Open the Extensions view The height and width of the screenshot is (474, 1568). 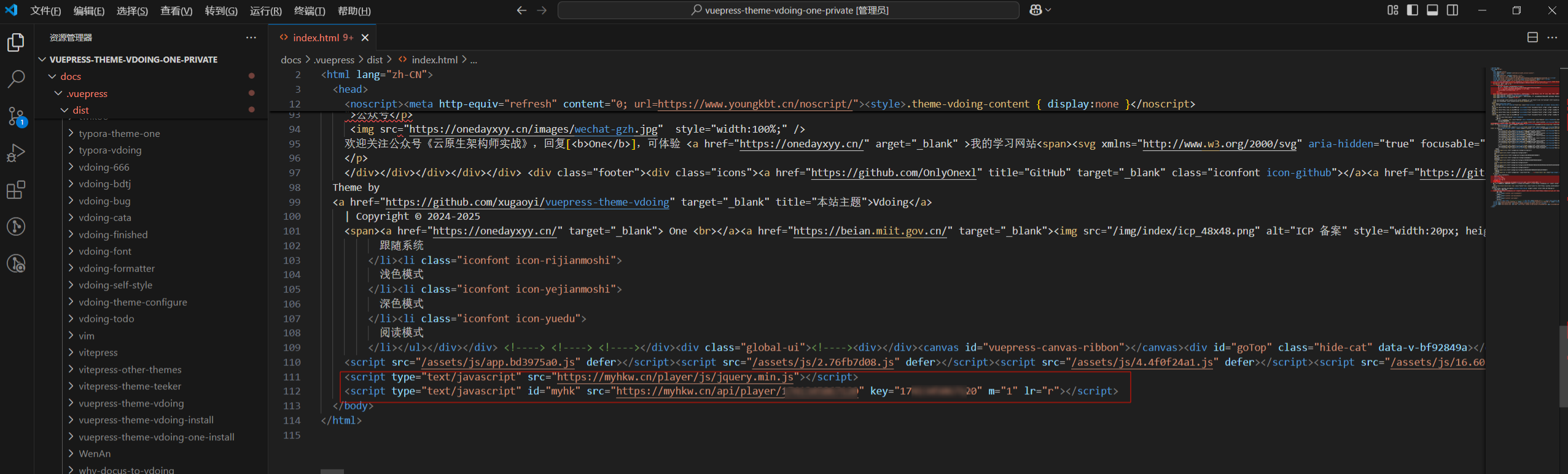coord(16,190)
